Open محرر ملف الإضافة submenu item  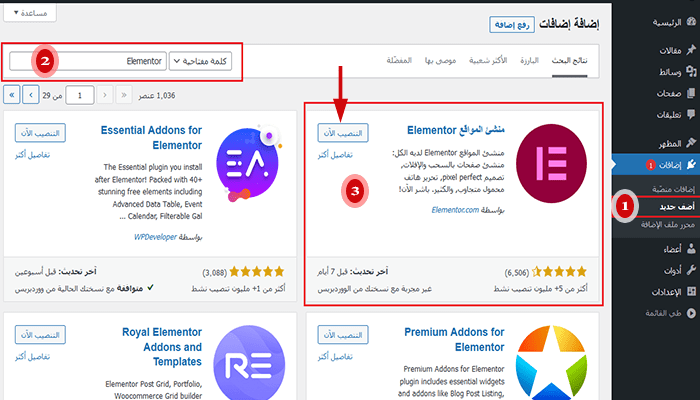tap(668, 225)
